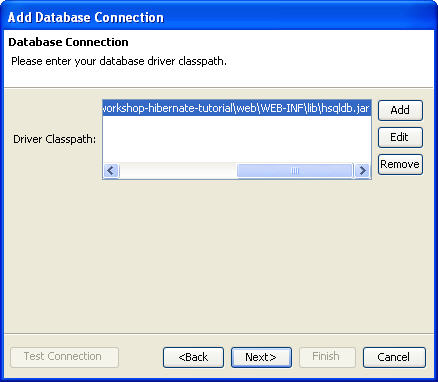Click the Add Database Connection title bar
Viewport: 438px width, 382px height.
pyautogui.click(x=219, y=17)
